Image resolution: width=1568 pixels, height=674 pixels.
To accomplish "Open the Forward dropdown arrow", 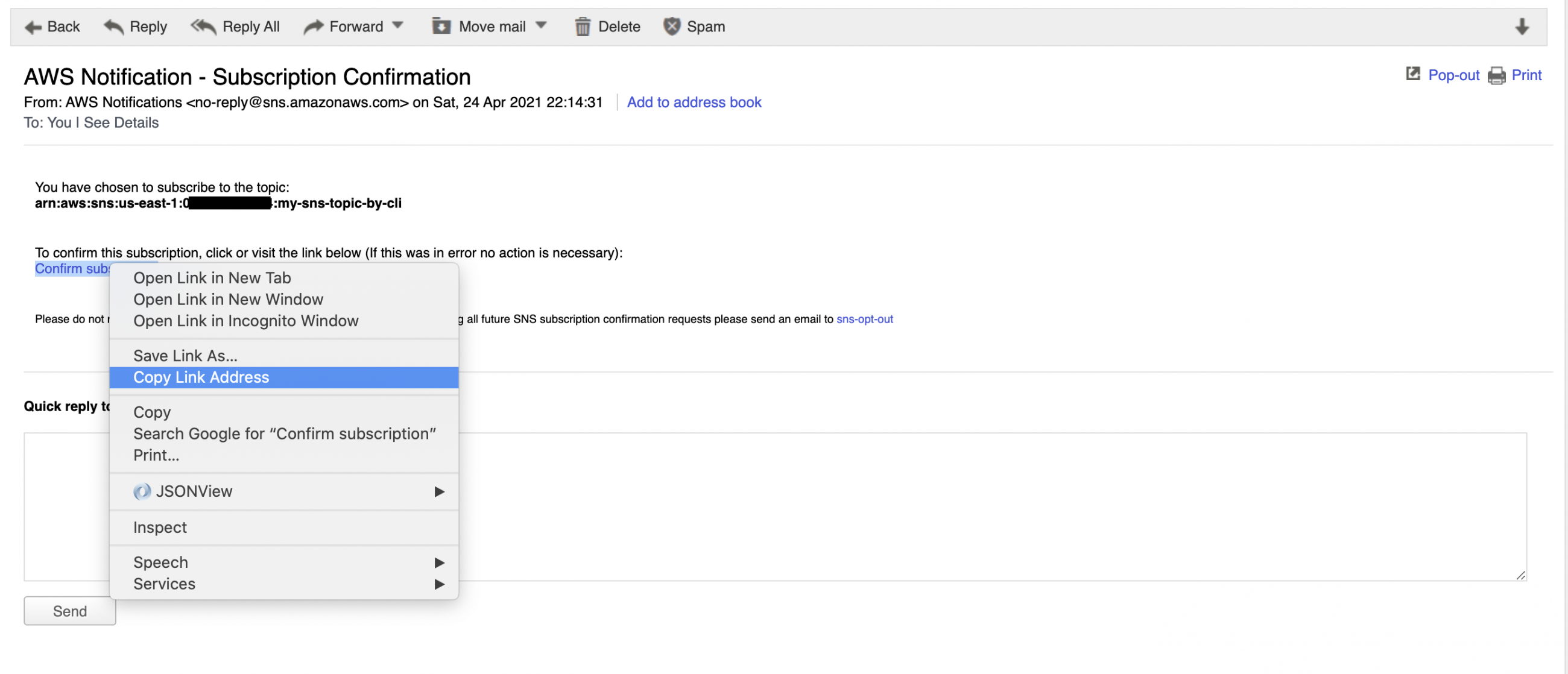I will coord(397,25).
